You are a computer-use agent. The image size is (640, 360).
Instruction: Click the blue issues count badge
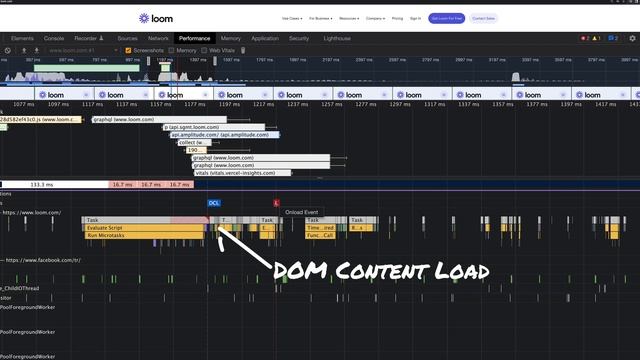[x=613, y=38]
